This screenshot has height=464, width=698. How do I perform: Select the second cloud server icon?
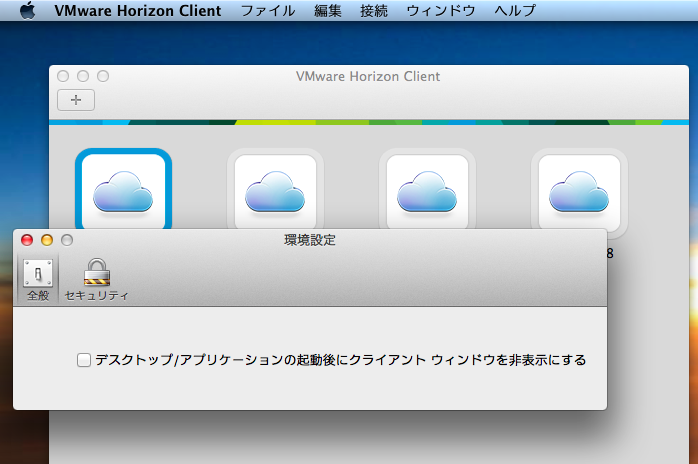click(x=276, y=189)
